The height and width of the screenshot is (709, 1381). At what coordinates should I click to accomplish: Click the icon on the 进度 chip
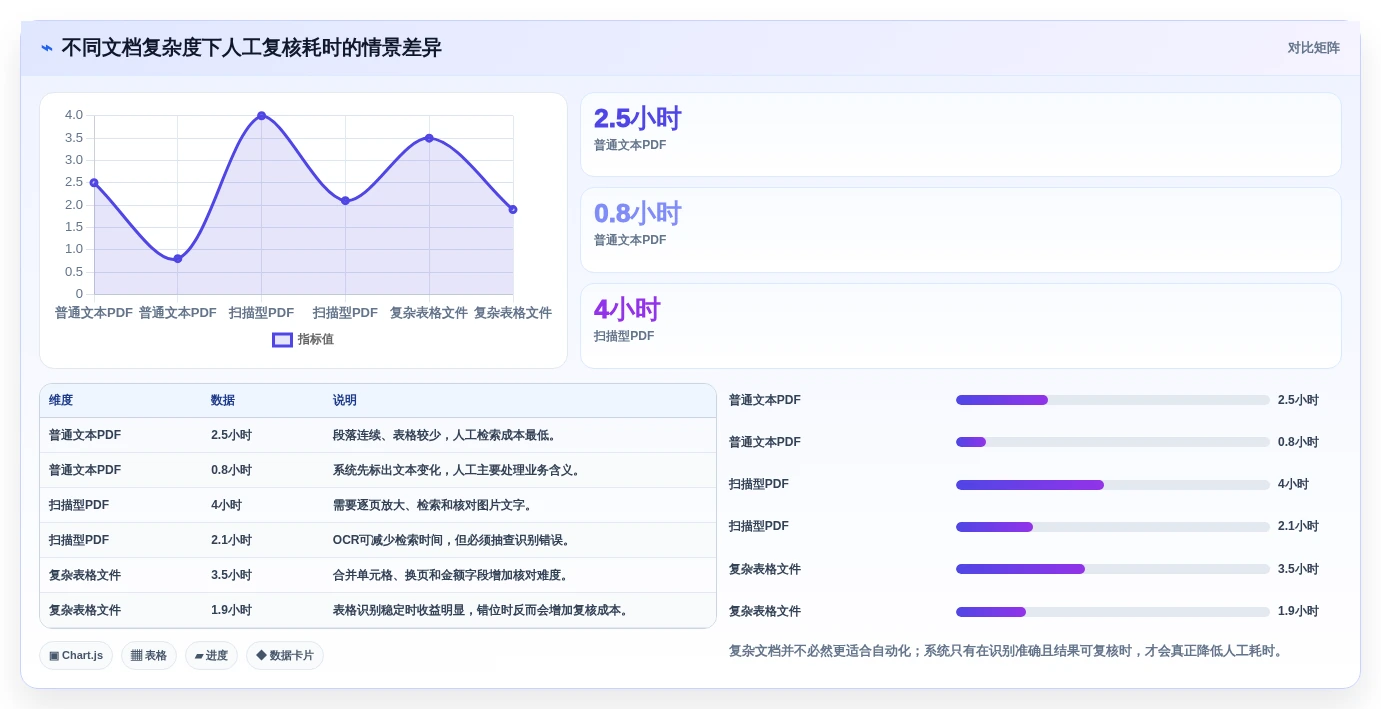199,656
